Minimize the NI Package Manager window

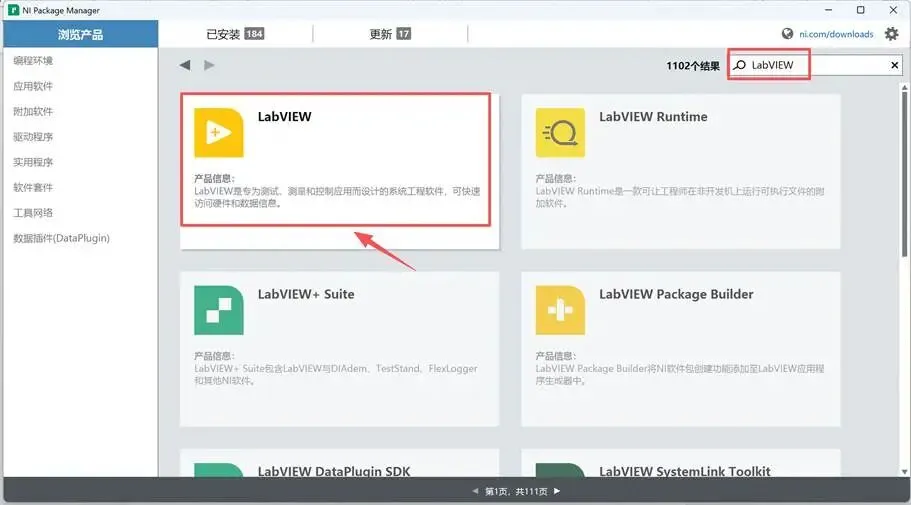point(828,10)
